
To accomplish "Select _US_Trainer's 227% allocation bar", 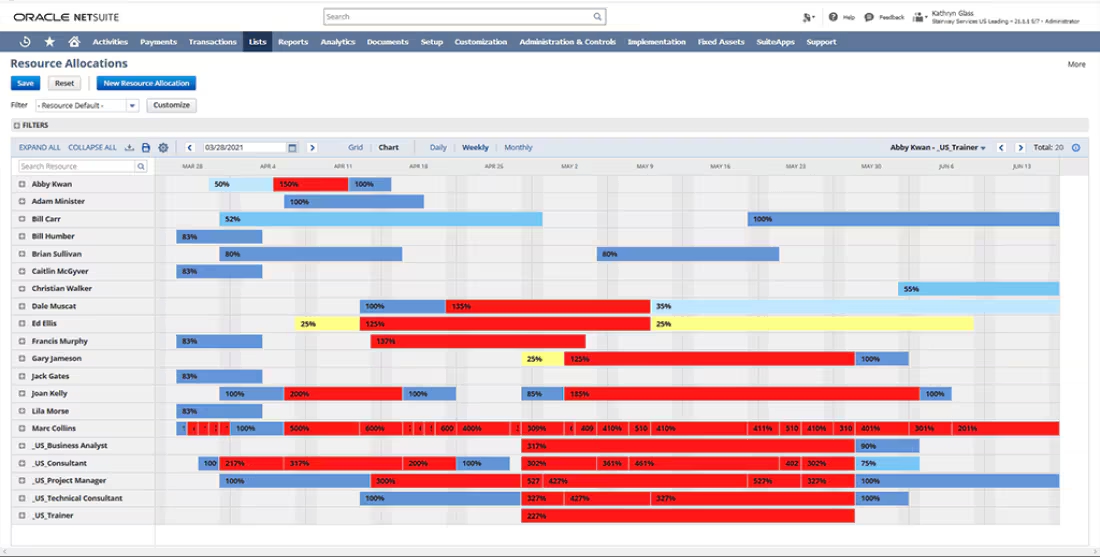I will pos(688,516).
